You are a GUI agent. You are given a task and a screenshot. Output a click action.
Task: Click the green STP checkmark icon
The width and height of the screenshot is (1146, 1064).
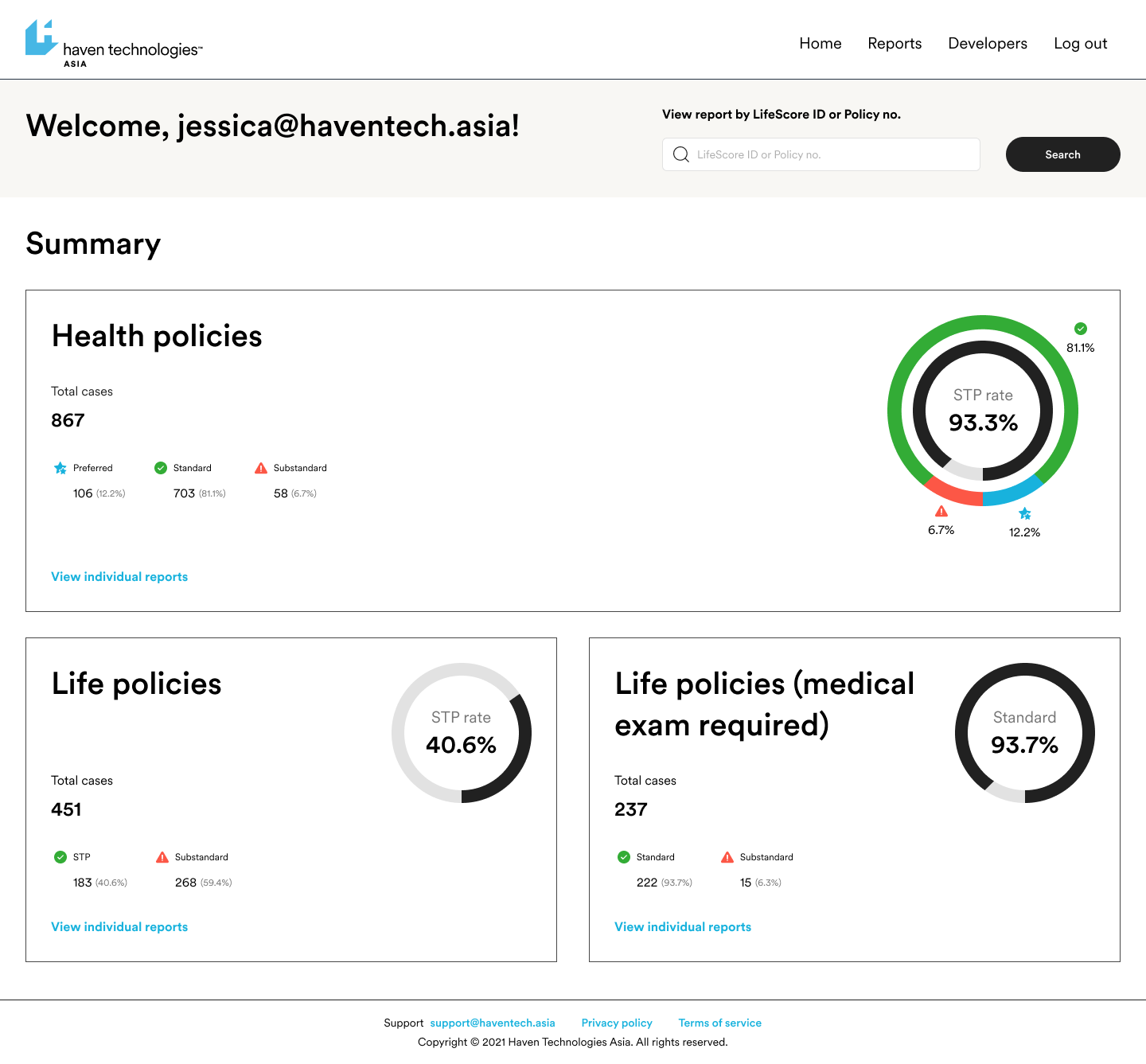click(x=60, y=857)
